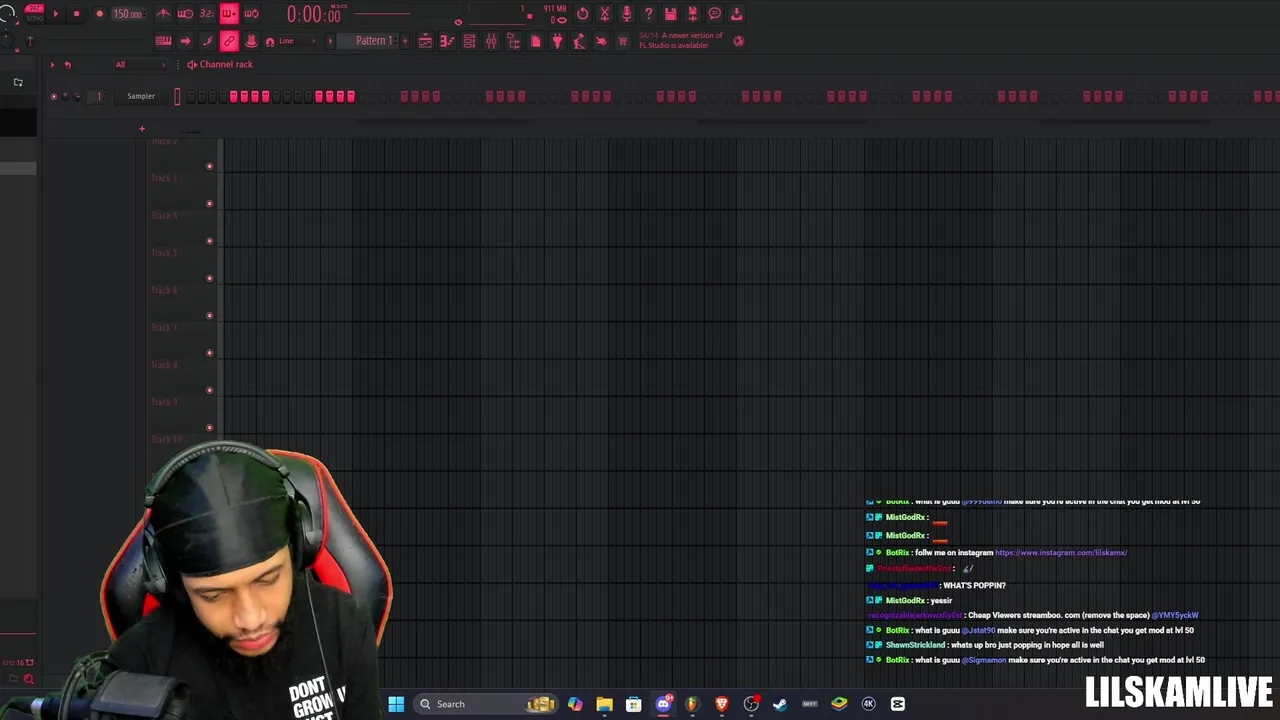Start playback with play button
Screen dimensions: 1280x720
[56, 14]
